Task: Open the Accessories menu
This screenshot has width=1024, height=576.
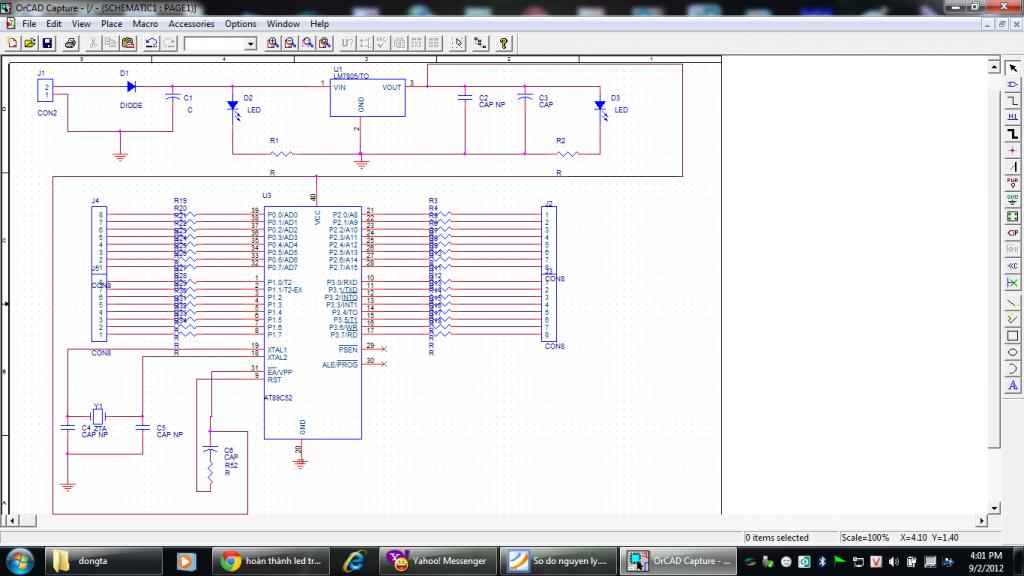Action: click(191, 23)
